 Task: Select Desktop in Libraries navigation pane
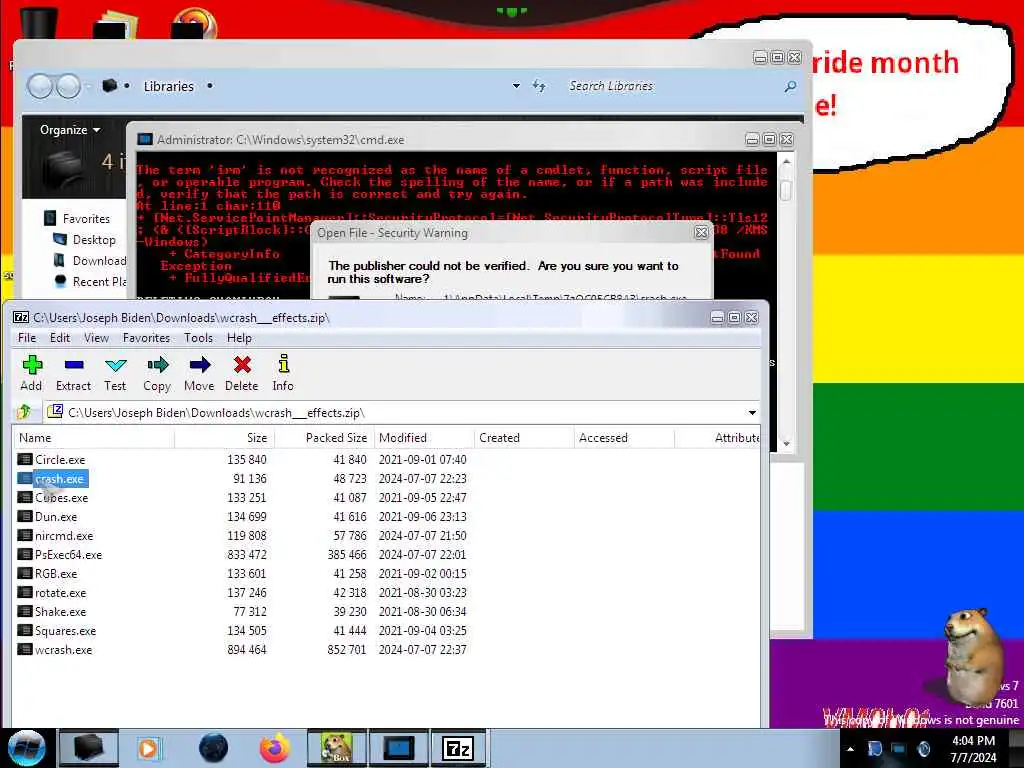pyautogui.click(x=85, y=240)
